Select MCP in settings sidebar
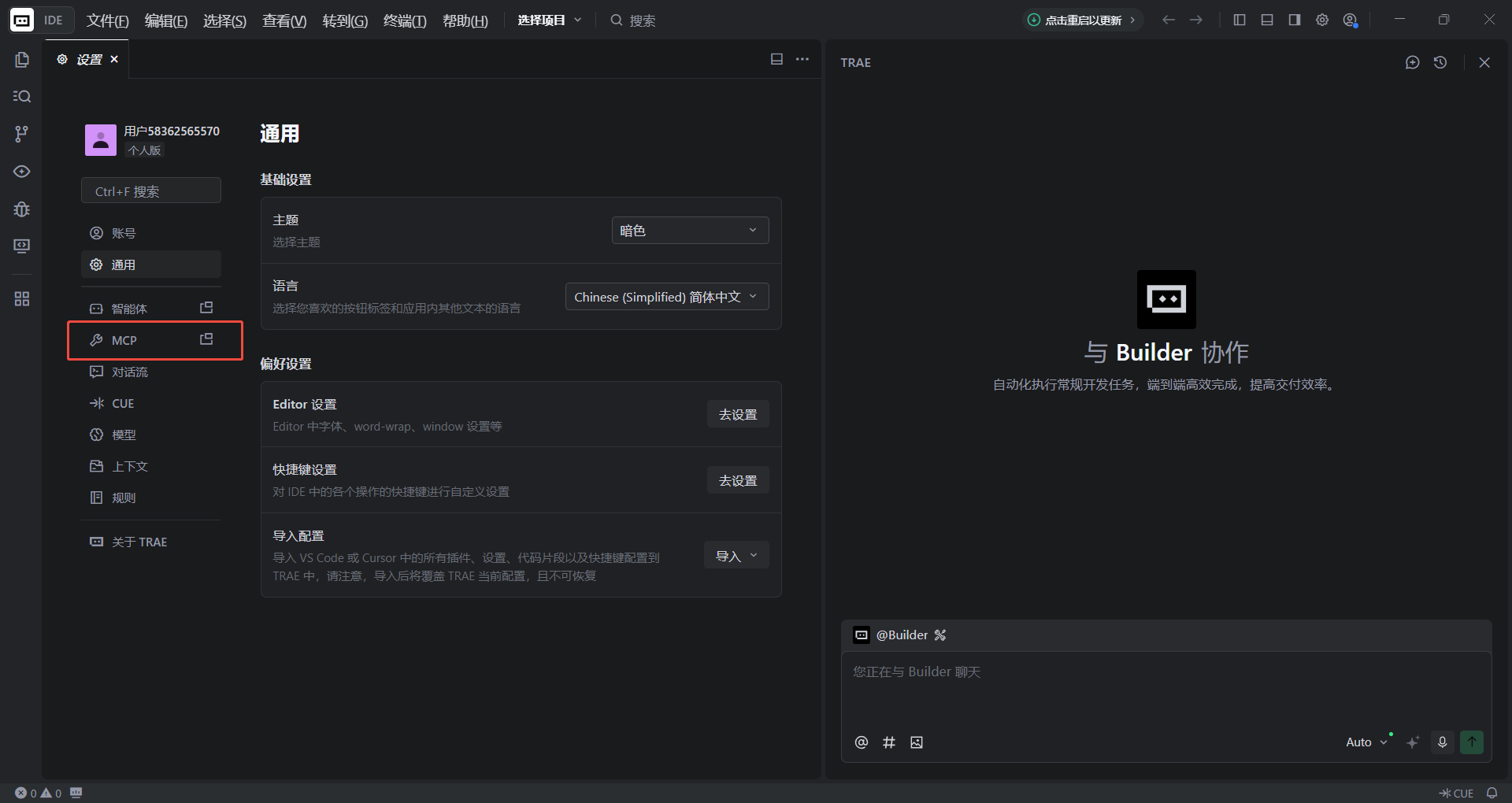Viewport: 1512px width, 803px height. pos(124,340)
